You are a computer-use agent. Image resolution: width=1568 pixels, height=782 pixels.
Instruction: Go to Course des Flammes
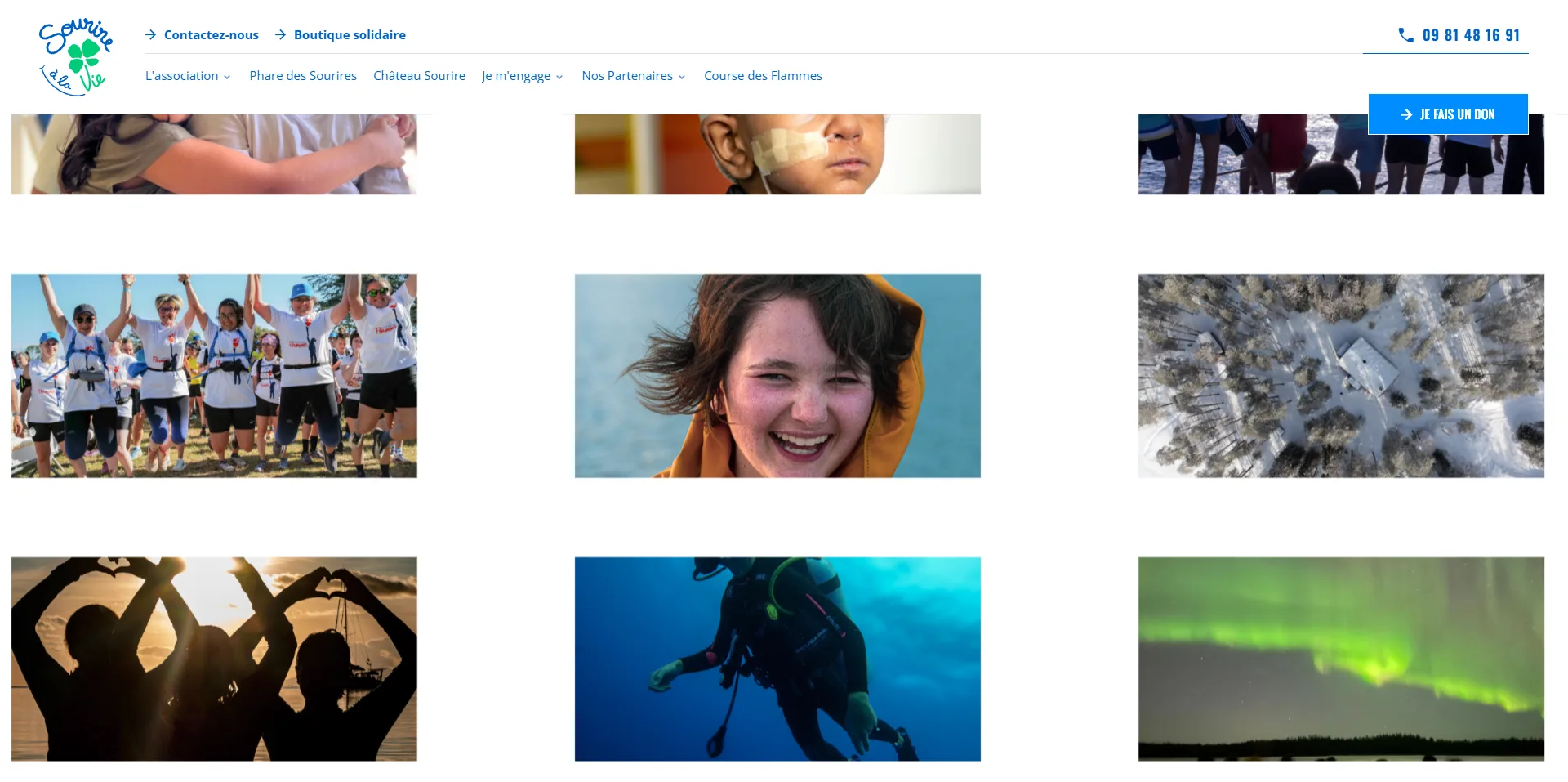(763, 76)
